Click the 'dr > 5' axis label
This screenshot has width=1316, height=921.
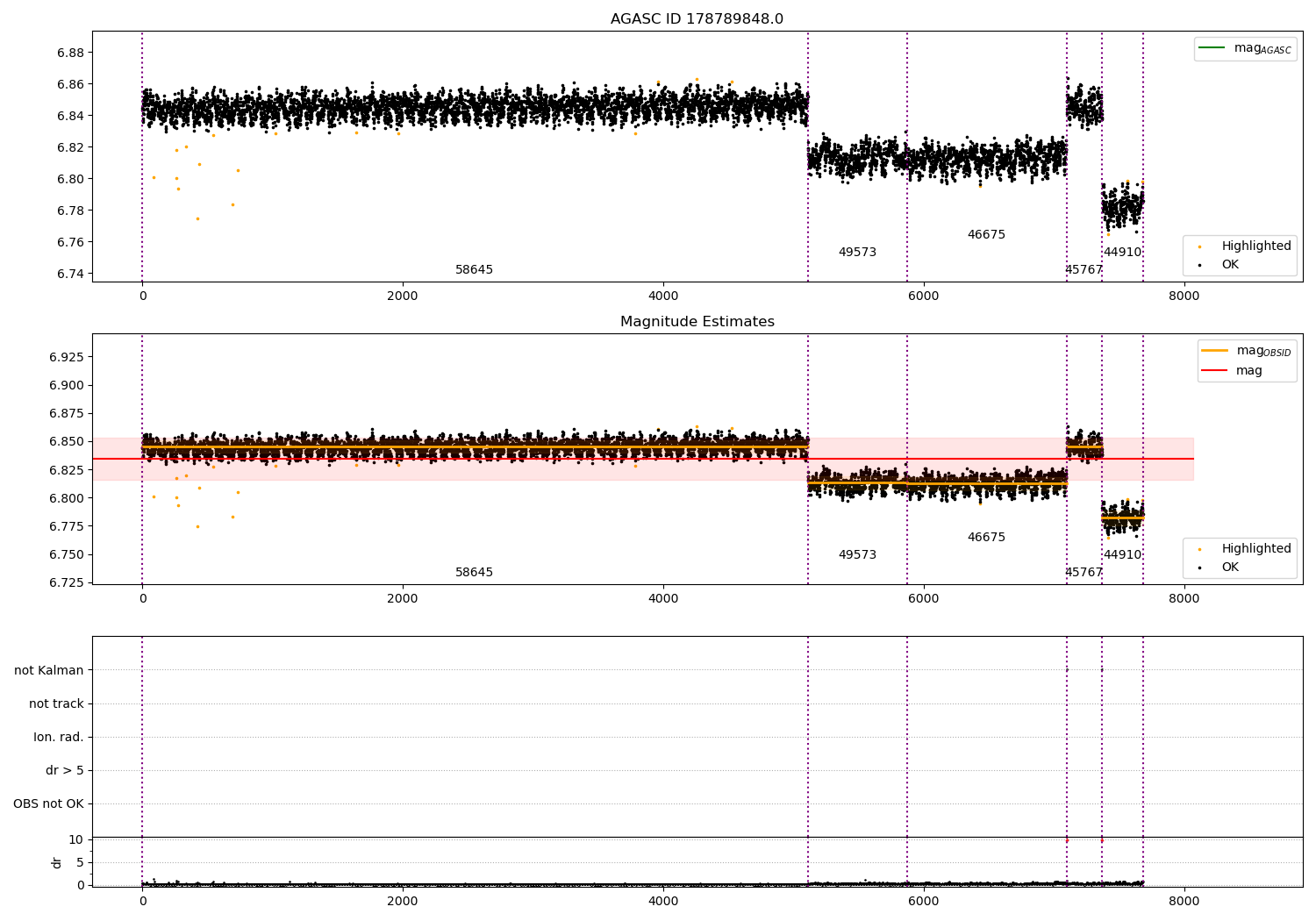coord(65,770)
